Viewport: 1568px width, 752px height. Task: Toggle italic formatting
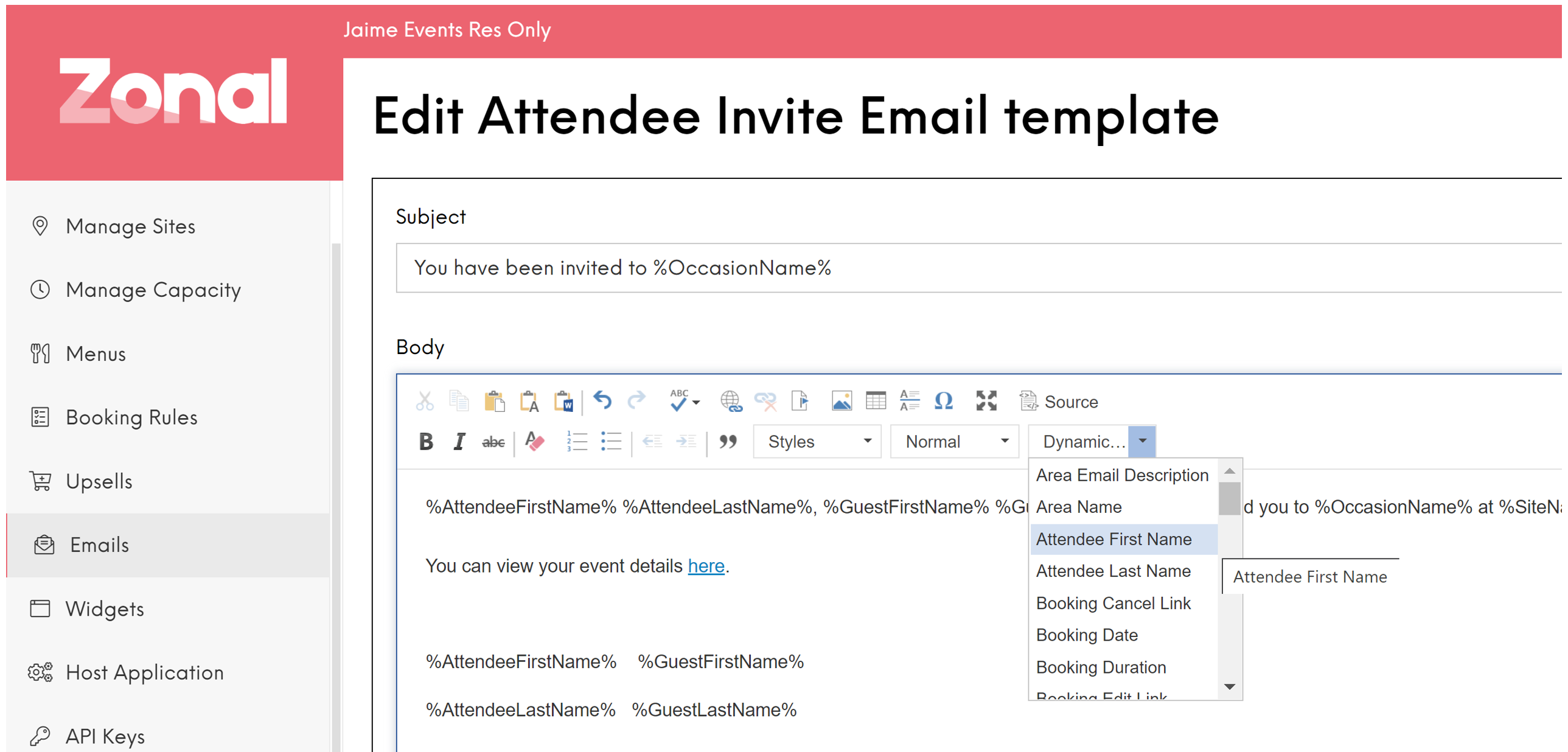point(459,442)
